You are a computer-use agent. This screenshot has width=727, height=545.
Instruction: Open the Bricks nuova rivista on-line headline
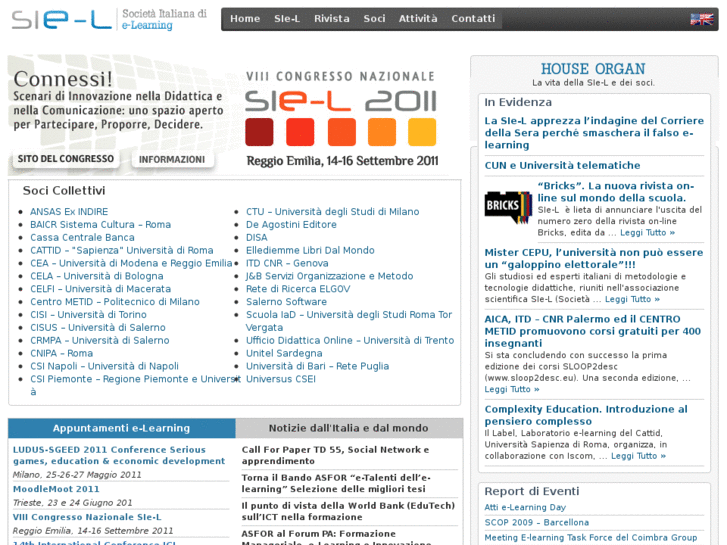[x=616, y=192]
